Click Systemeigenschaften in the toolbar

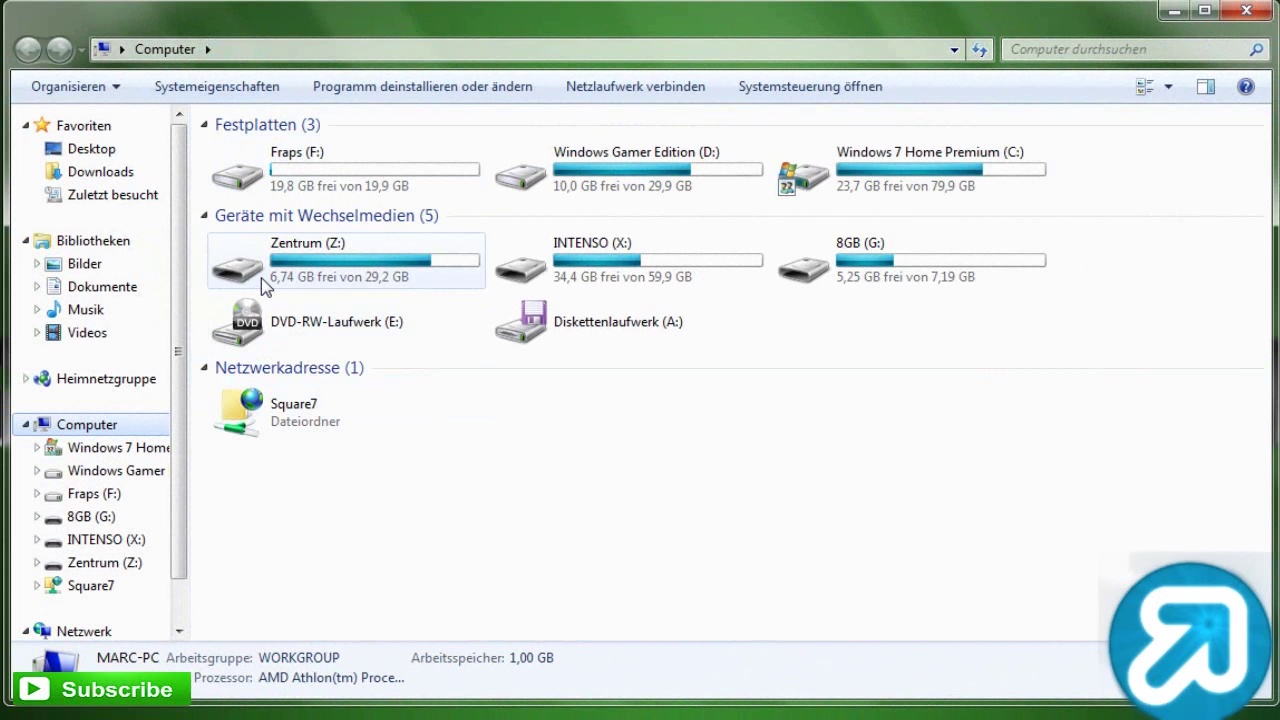coord(217,87)
